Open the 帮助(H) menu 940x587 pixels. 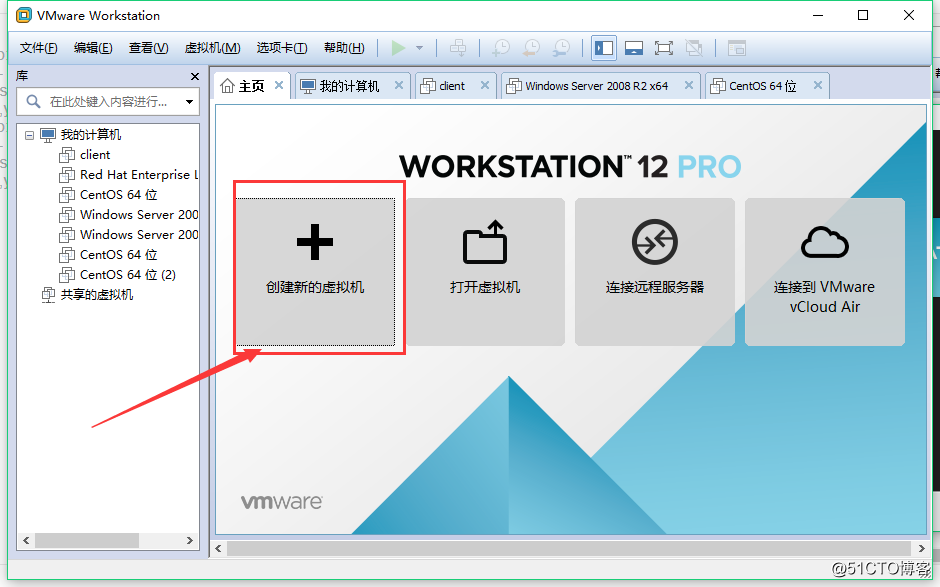point(344,48)
